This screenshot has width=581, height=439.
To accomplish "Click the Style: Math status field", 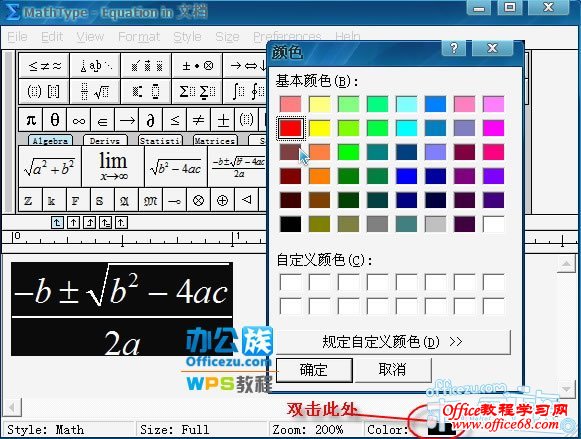I will pos(67,430).
